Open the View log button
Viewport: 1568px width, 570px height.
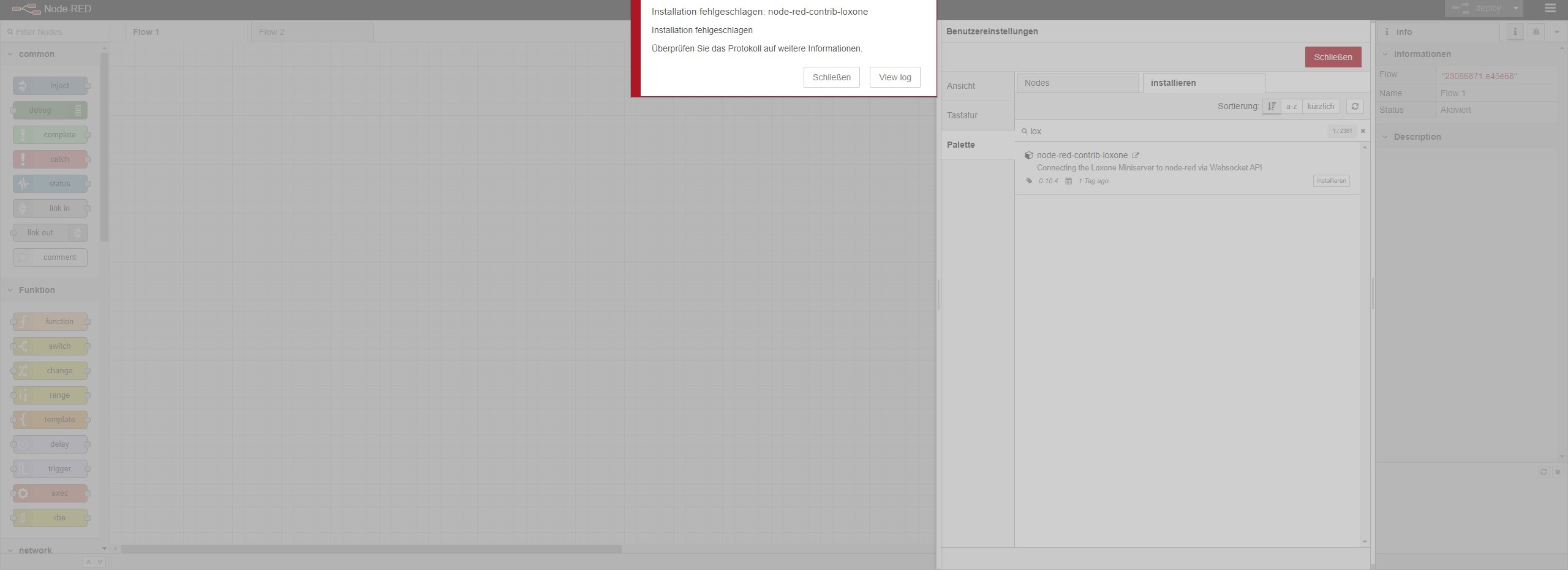(895, 77)
